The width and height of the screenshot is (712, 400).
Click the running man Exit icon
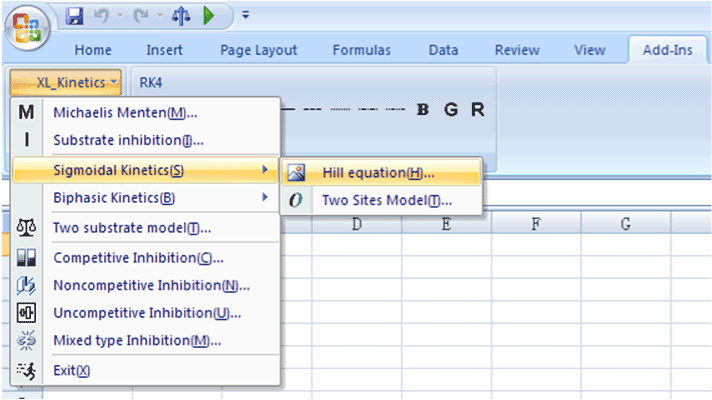pyautogui.click(x=26, y=370)
